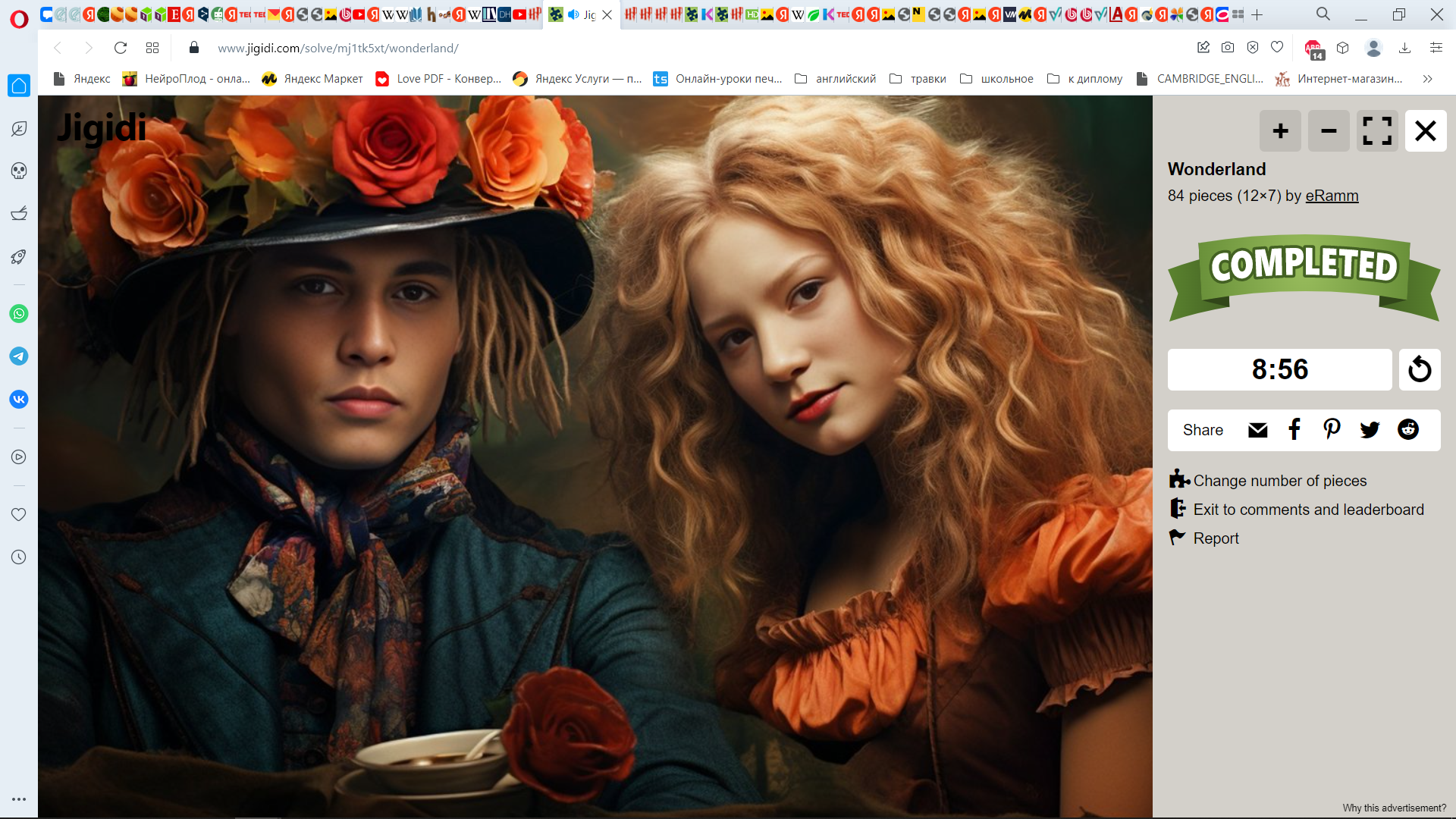Screen dimensions: 1456x819
Task: Open a new browser tab
Action: point(1257,14)
